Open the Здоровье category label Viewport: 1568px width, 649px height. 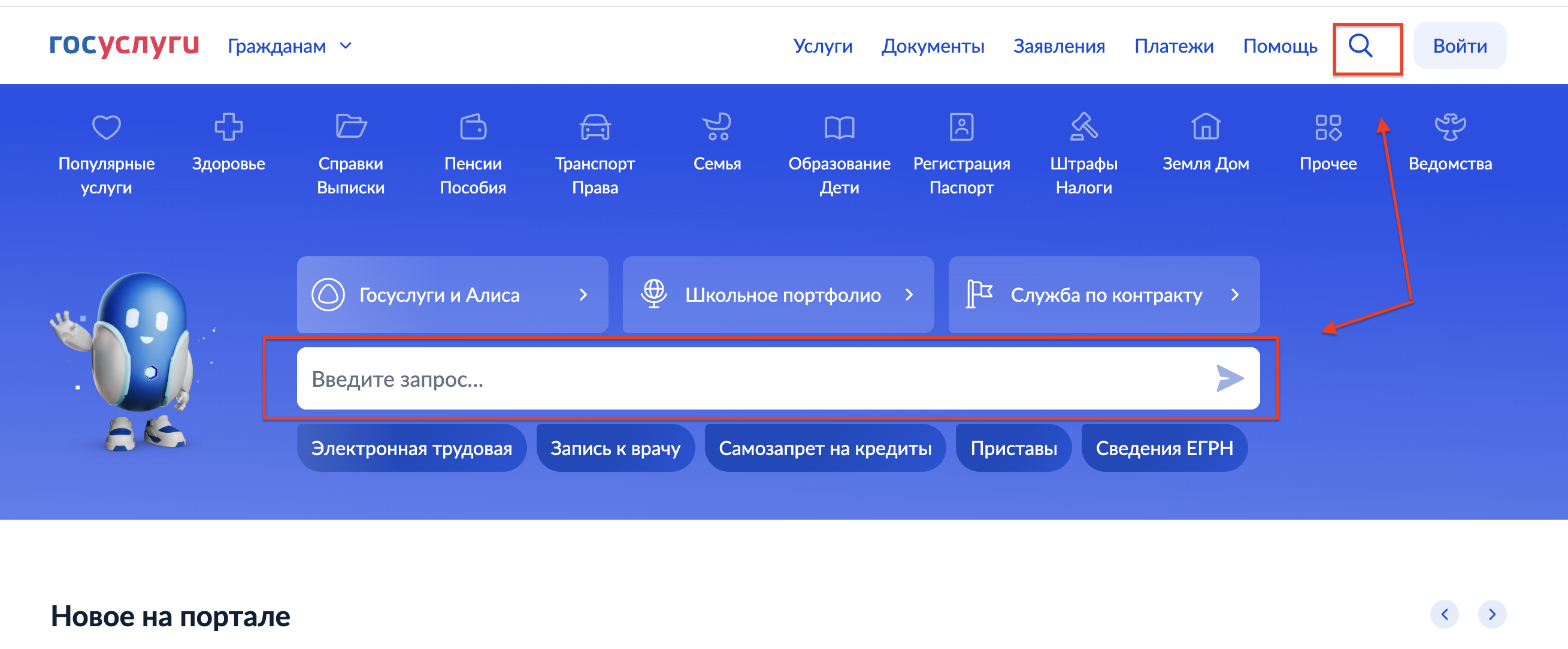click(x=228, y=163)
